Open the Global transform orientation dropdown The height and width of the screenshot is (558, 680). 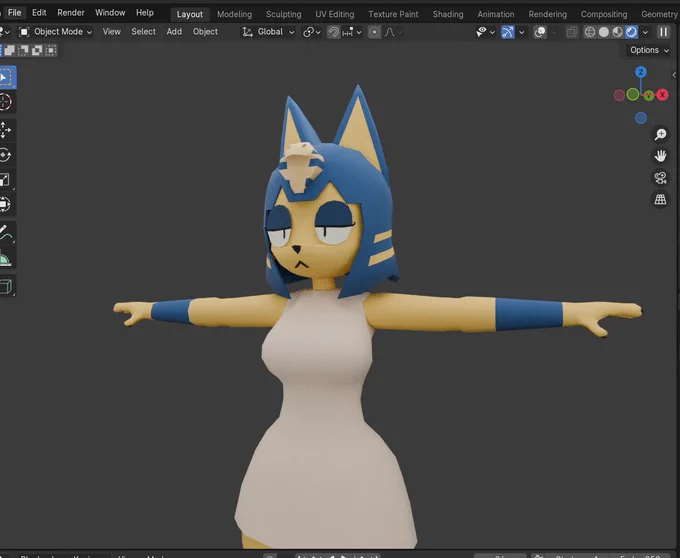pos(268,32)
